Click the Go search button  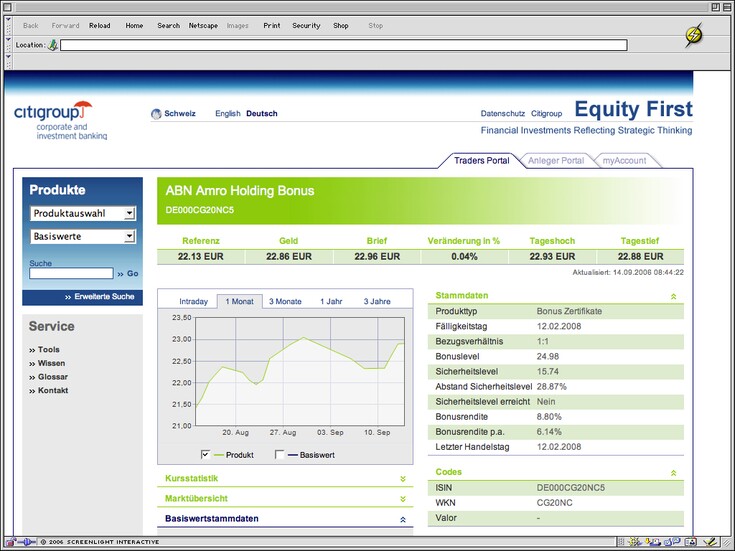click(x=128, y=273)
